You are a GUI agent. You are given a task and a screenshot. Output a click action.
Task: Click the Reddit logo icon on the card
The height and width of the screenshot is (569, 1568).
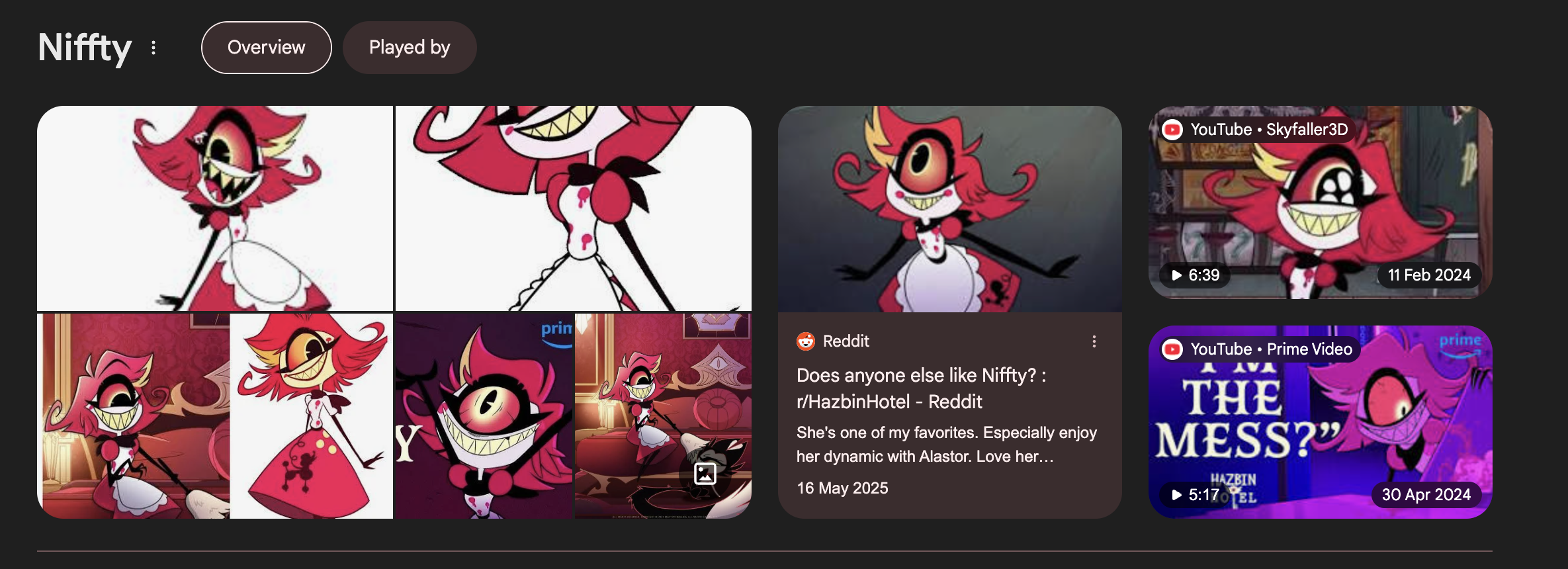tap(806, 341)
